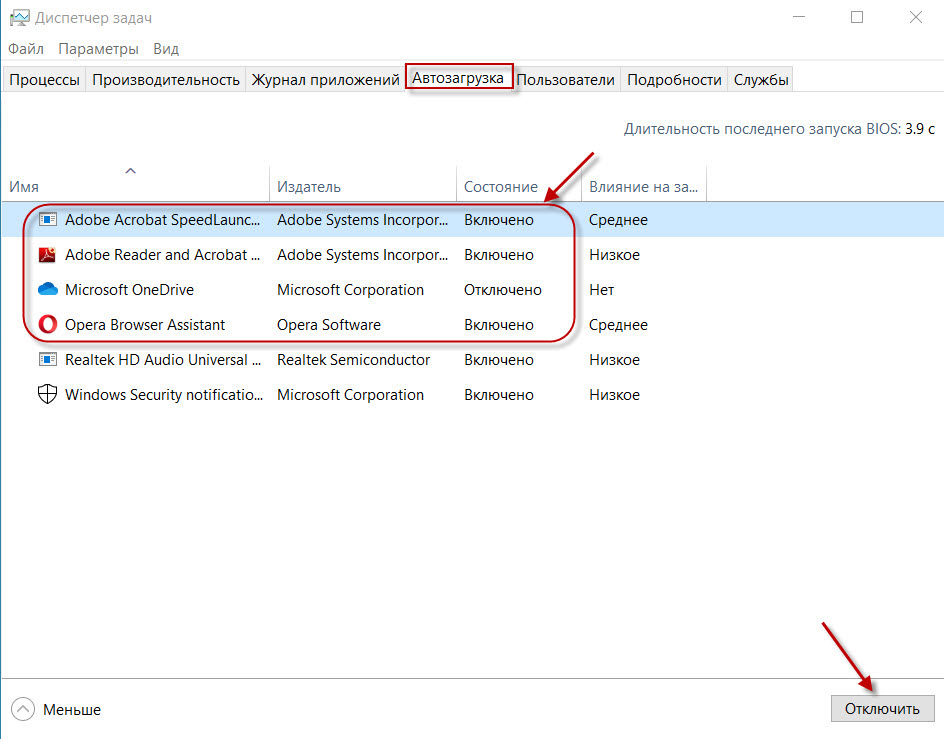Switch to the Подробности tab
Image resolution: width=944 pixels, height=739 pixels.
click(x=674, y=80)
